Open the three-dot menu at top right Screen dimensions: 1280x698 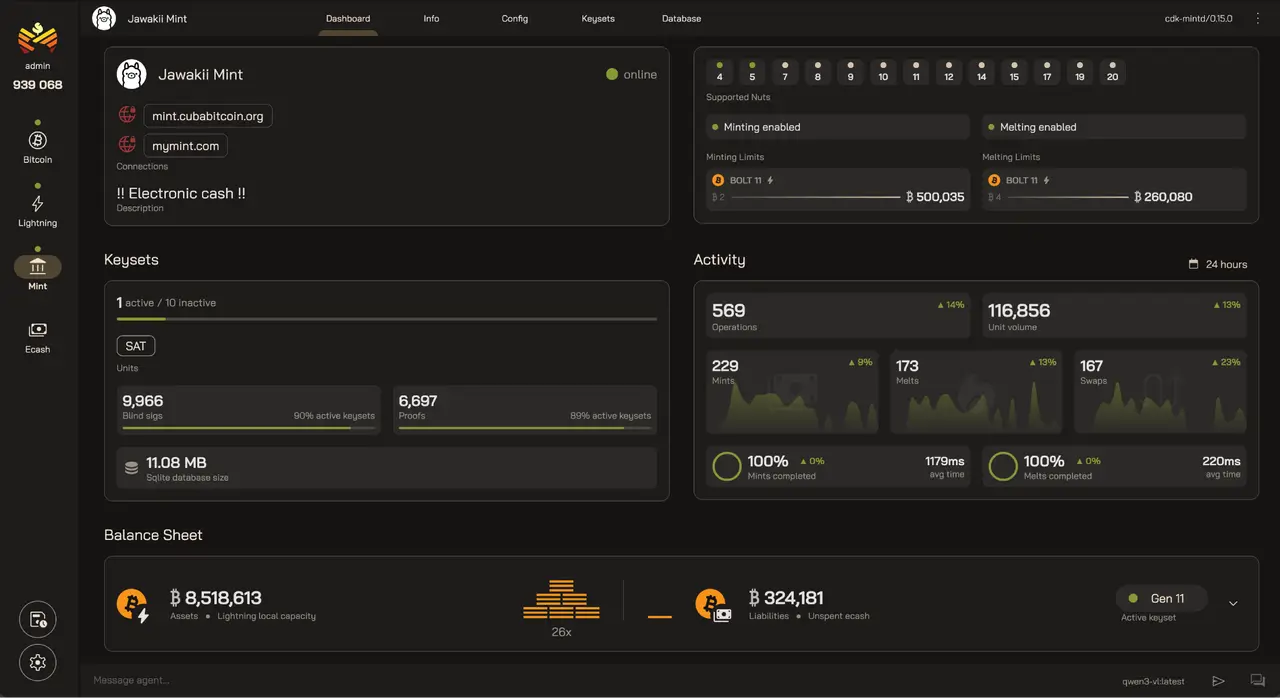(x=1257, y=18)
